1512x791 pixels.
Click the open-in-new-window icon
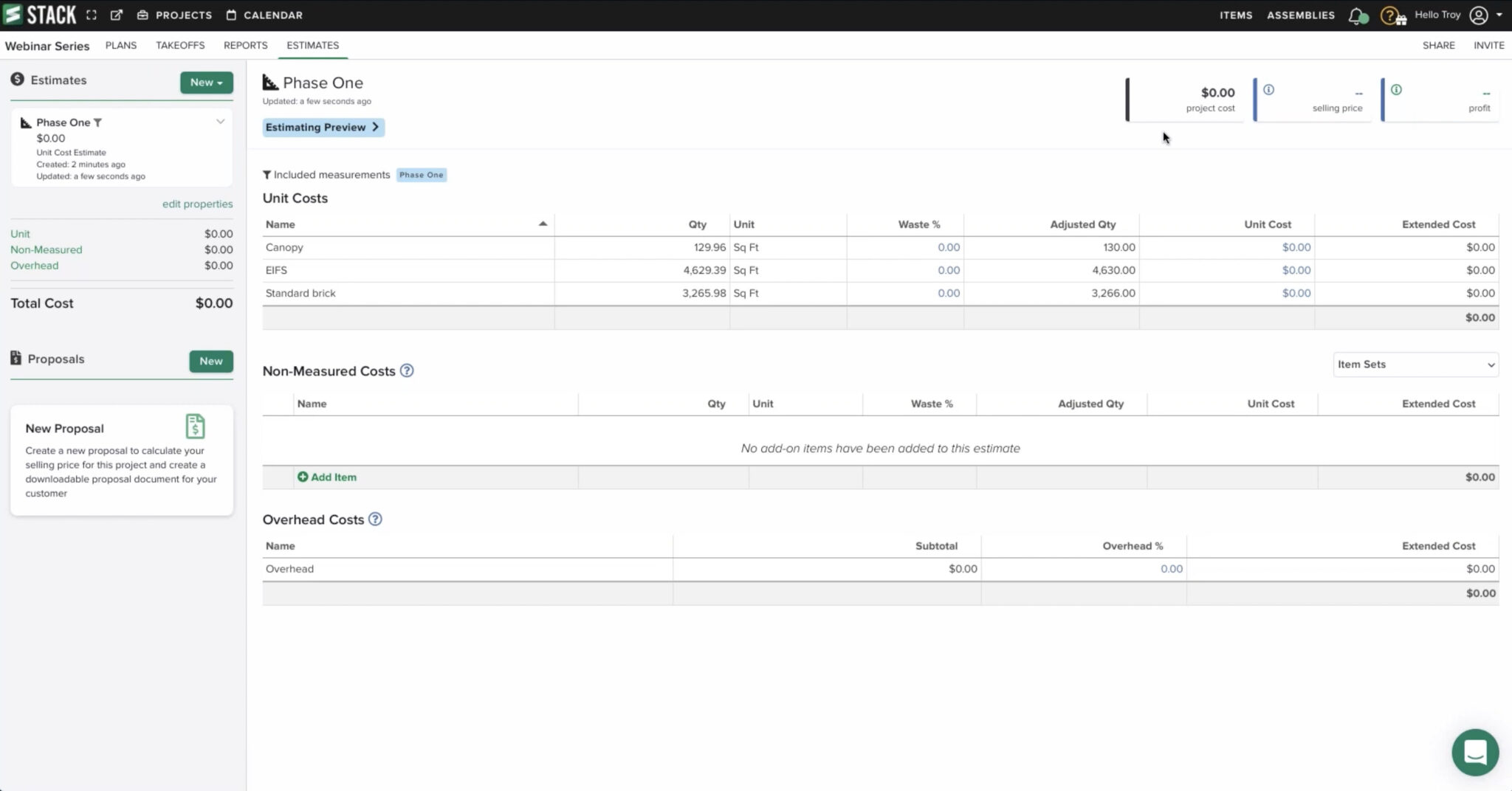117,15
